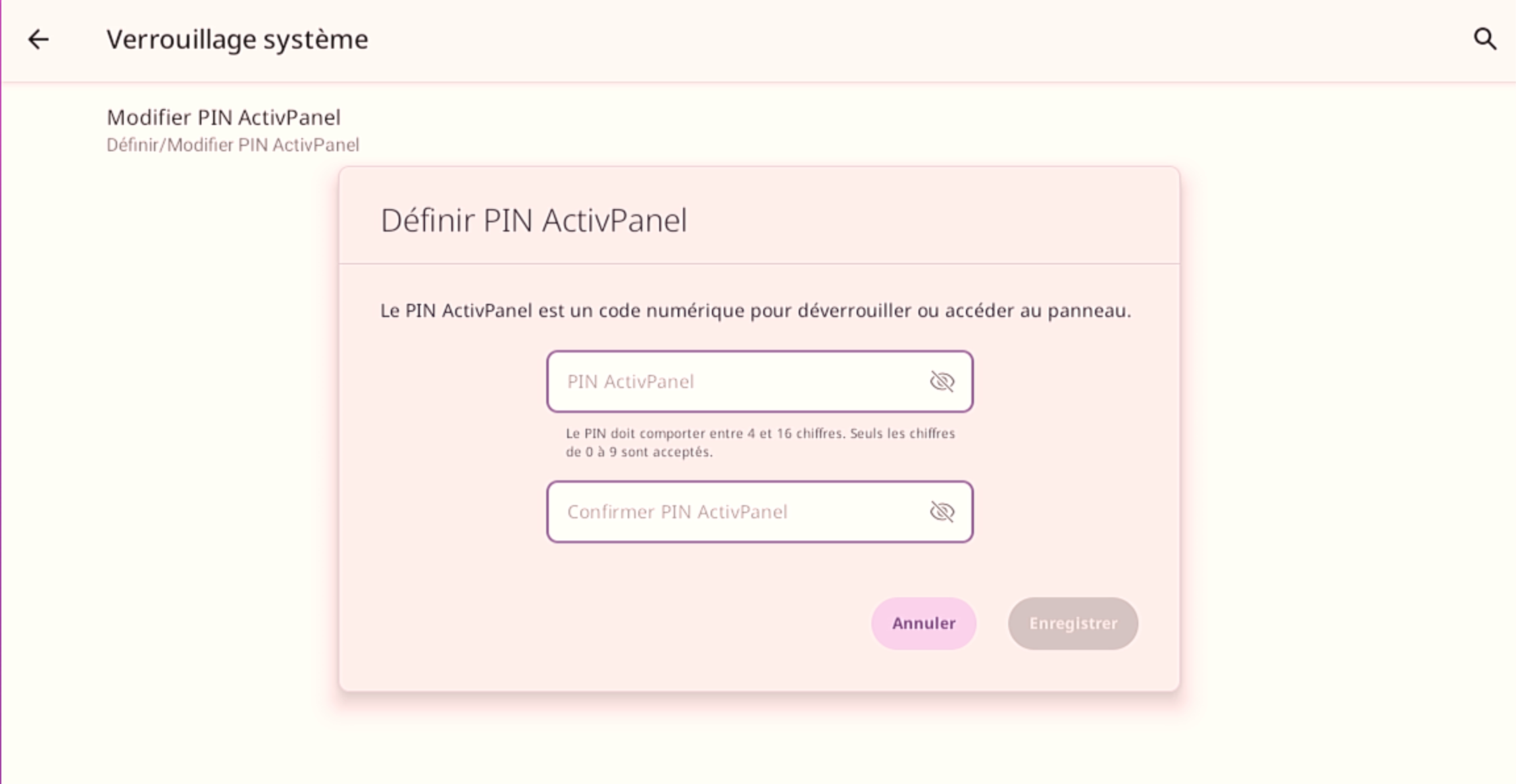Click the Enregistrer button

click(1073, 624)
